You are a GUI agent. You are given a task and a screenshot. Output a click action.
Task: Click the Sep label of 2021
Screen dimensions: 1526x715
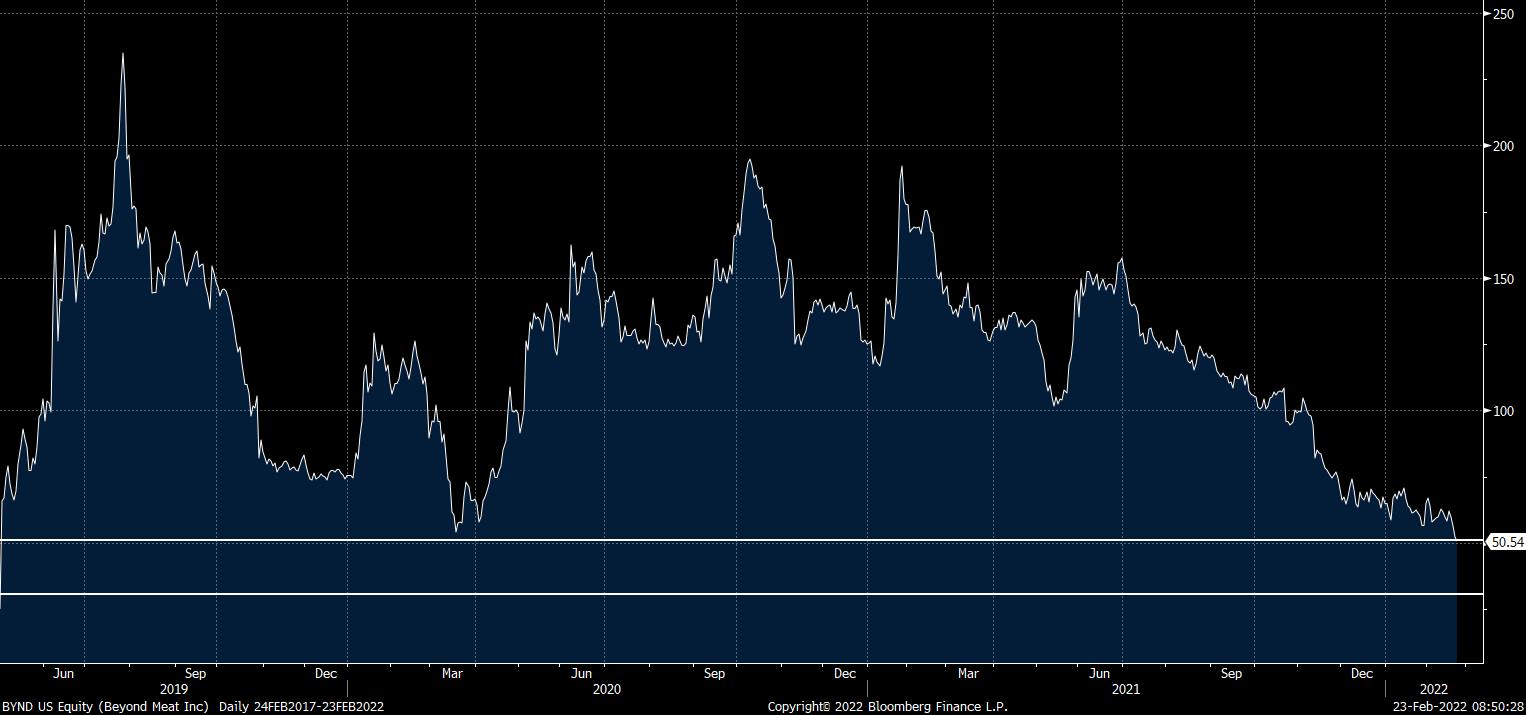point(1232,674)
